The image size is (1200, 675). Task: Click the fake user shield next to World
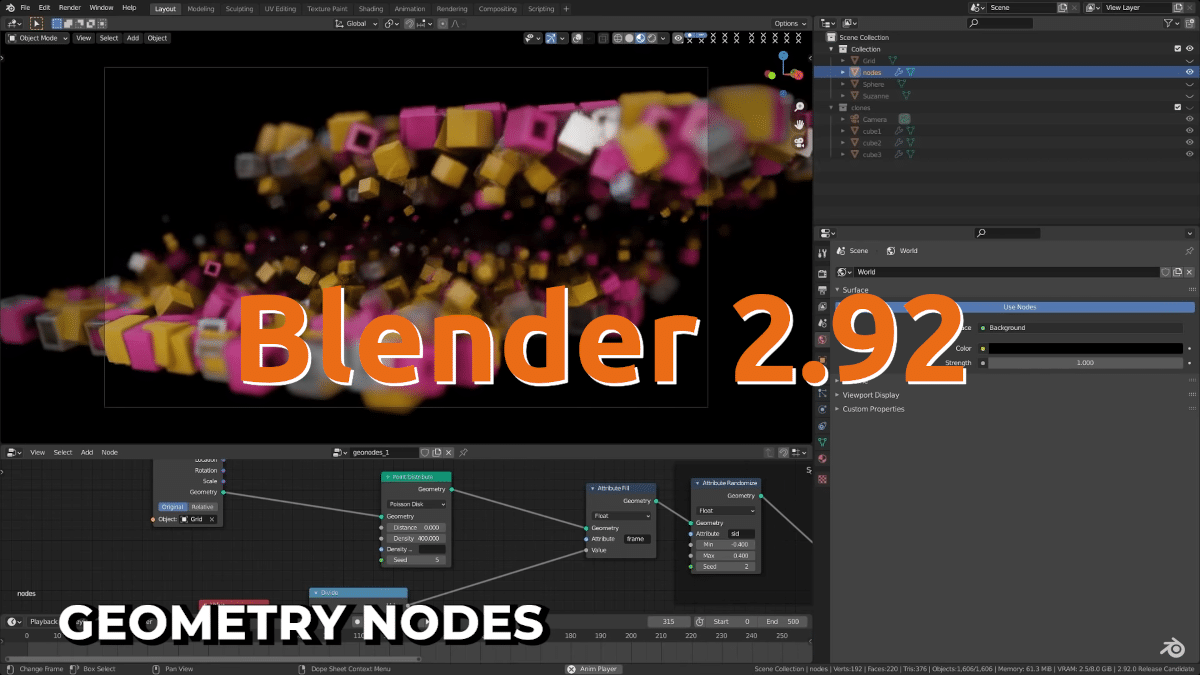[x=1166, y=272]
